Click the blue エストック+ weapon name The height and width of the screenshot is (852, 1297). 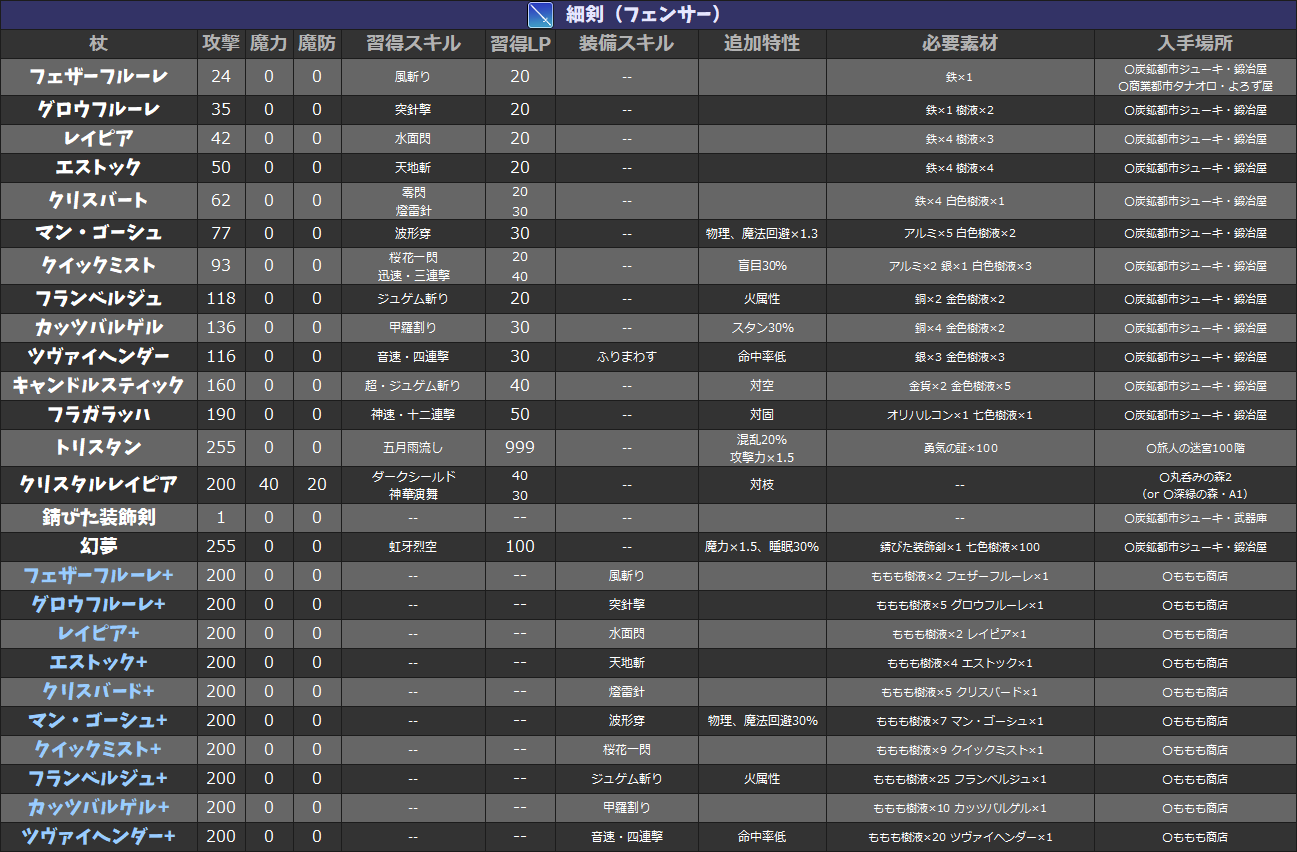(x=98, y=663)
